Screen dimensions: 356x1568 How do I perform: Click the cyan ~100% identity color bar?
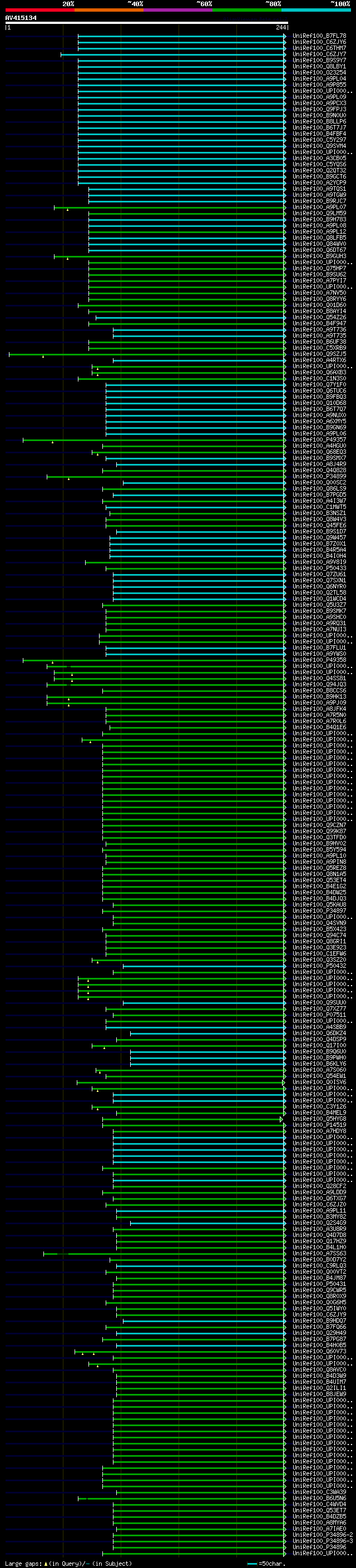pos(316,10)
